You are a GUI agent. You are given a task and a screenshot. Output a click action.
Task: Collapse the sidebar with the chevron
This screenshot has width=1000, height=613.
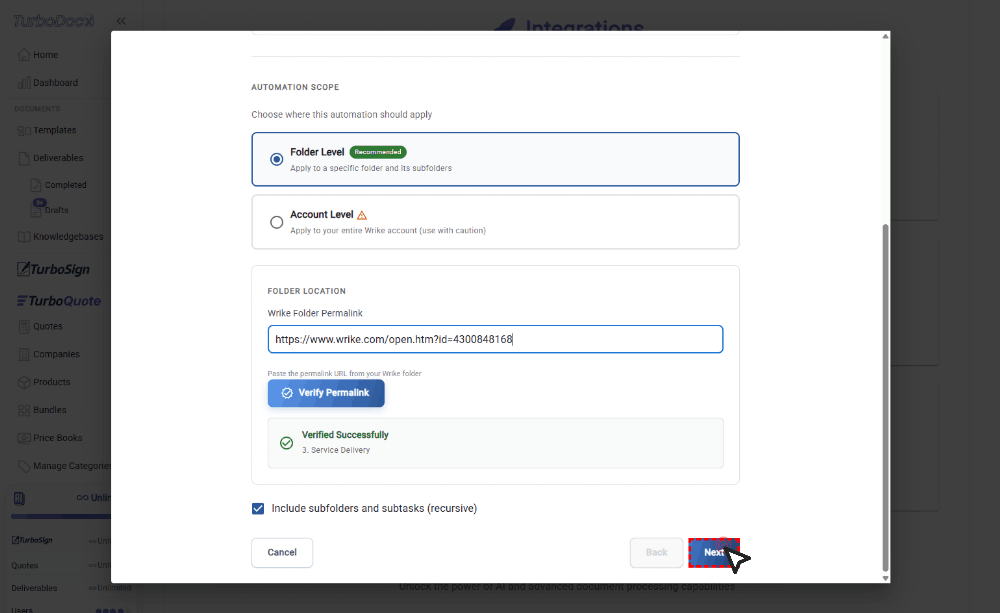[x=121, y=20]
